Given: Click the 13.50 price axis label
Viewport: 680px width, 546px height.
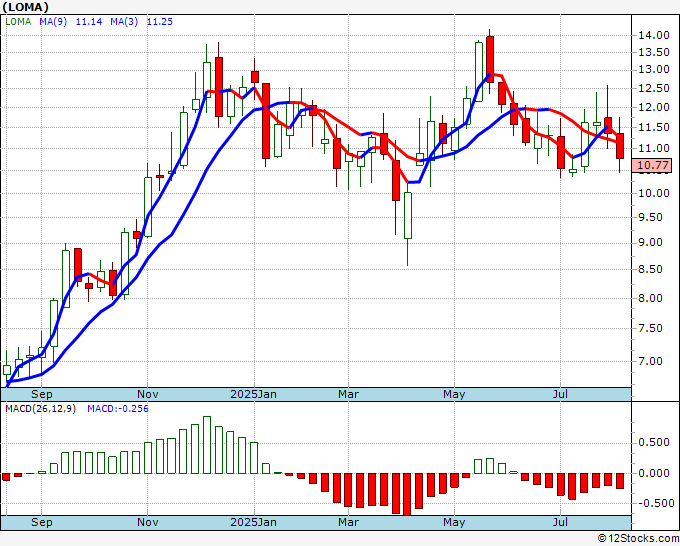Looking at the screenshot, I should [x=654, y=52].
